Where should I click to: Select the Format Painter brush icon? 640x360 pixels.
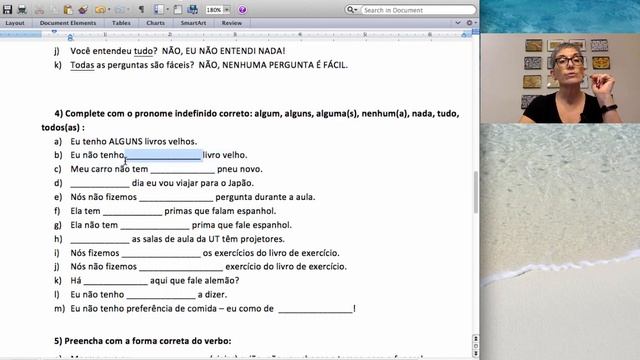click(x=83, y=9)
